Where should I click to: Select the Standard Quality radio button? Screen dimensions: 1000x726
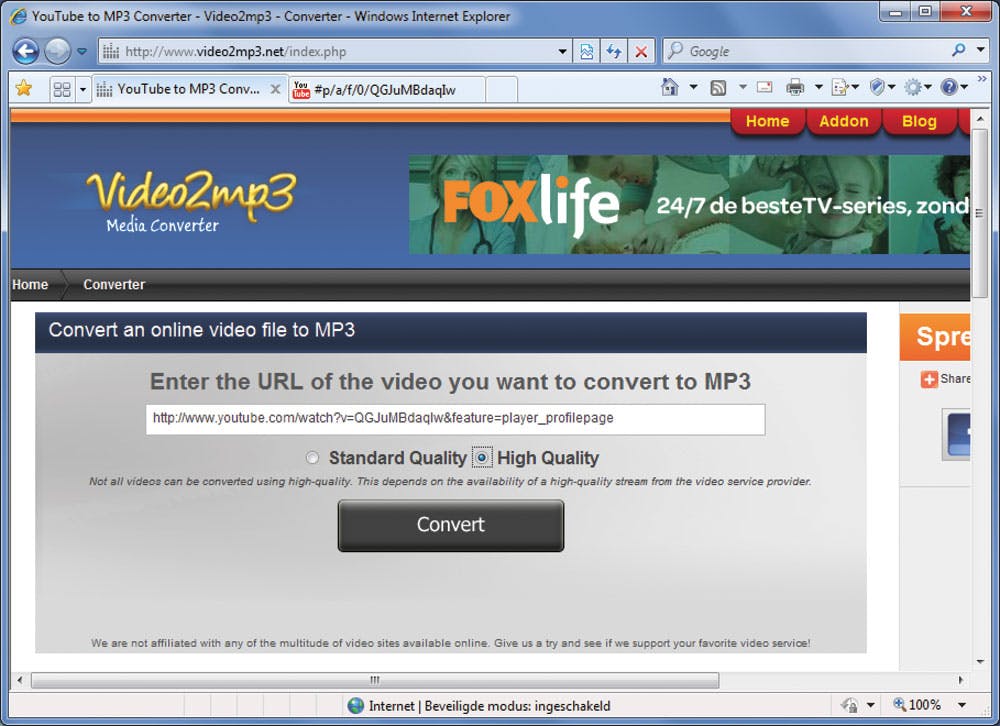point(312,458)
